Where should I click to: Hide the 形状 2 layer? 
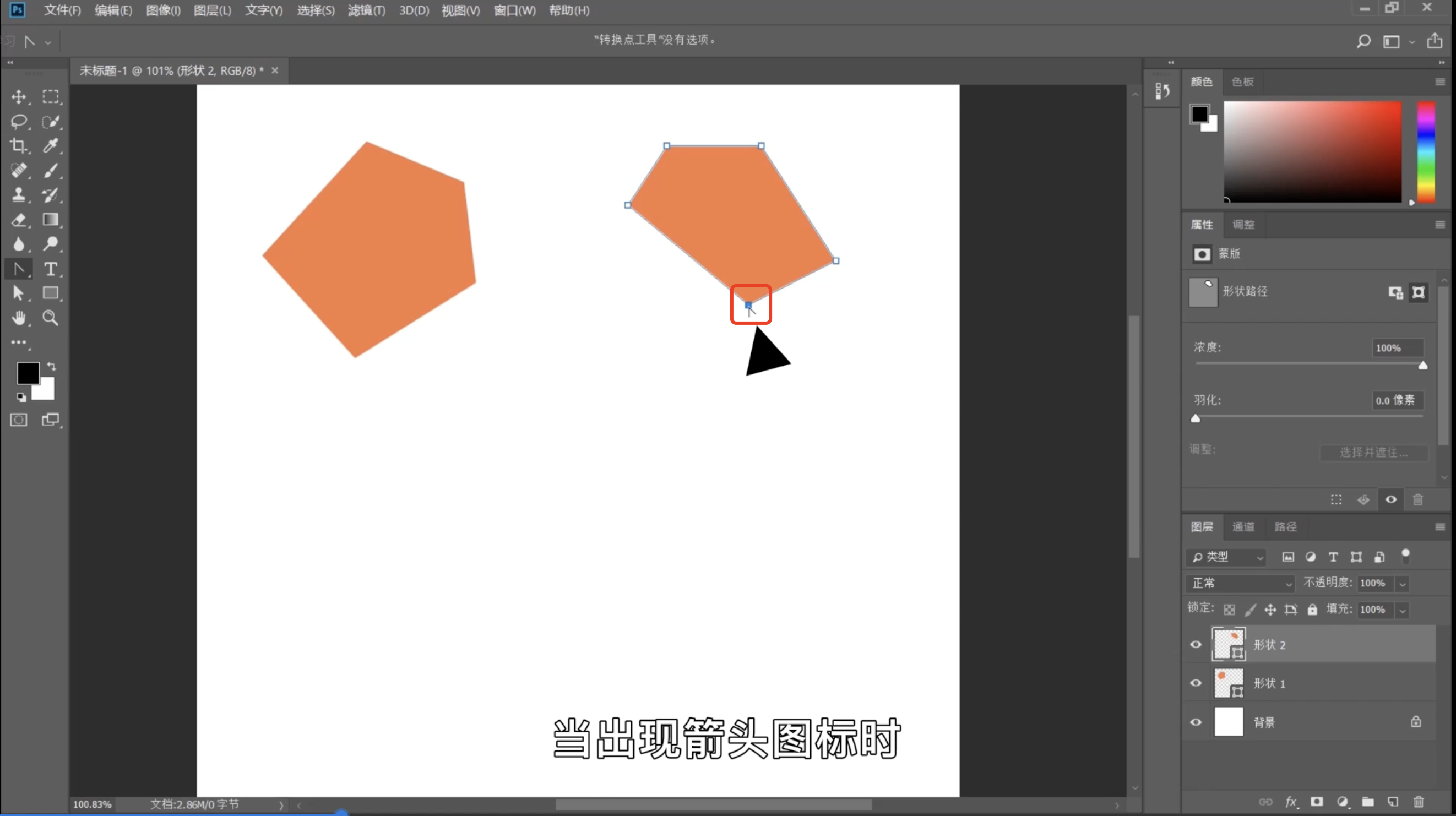coord(1196,644)
